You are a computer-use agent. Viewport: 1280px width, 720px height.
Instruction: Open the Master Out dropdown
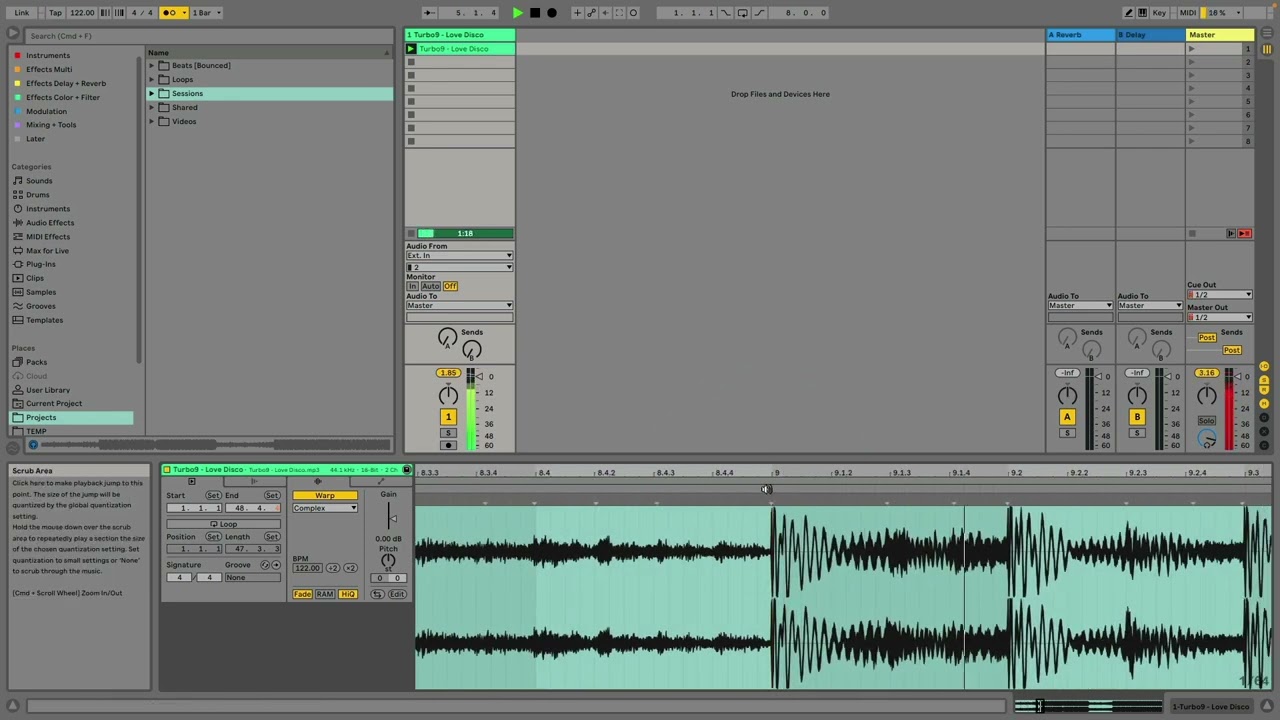(1219, 317)
